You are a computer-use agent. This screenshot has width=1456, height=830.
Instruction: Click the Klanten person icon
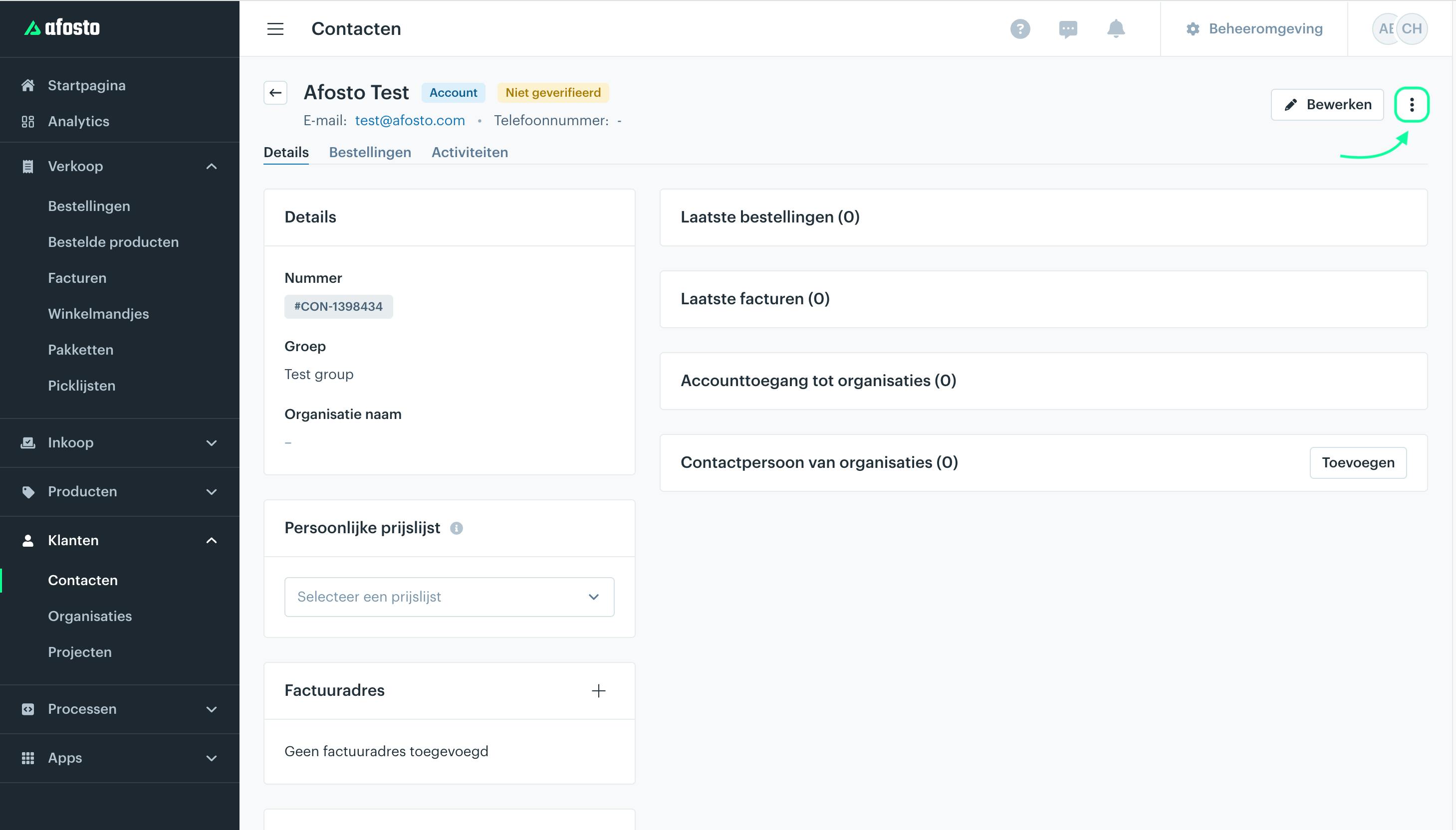coord(27,540)
